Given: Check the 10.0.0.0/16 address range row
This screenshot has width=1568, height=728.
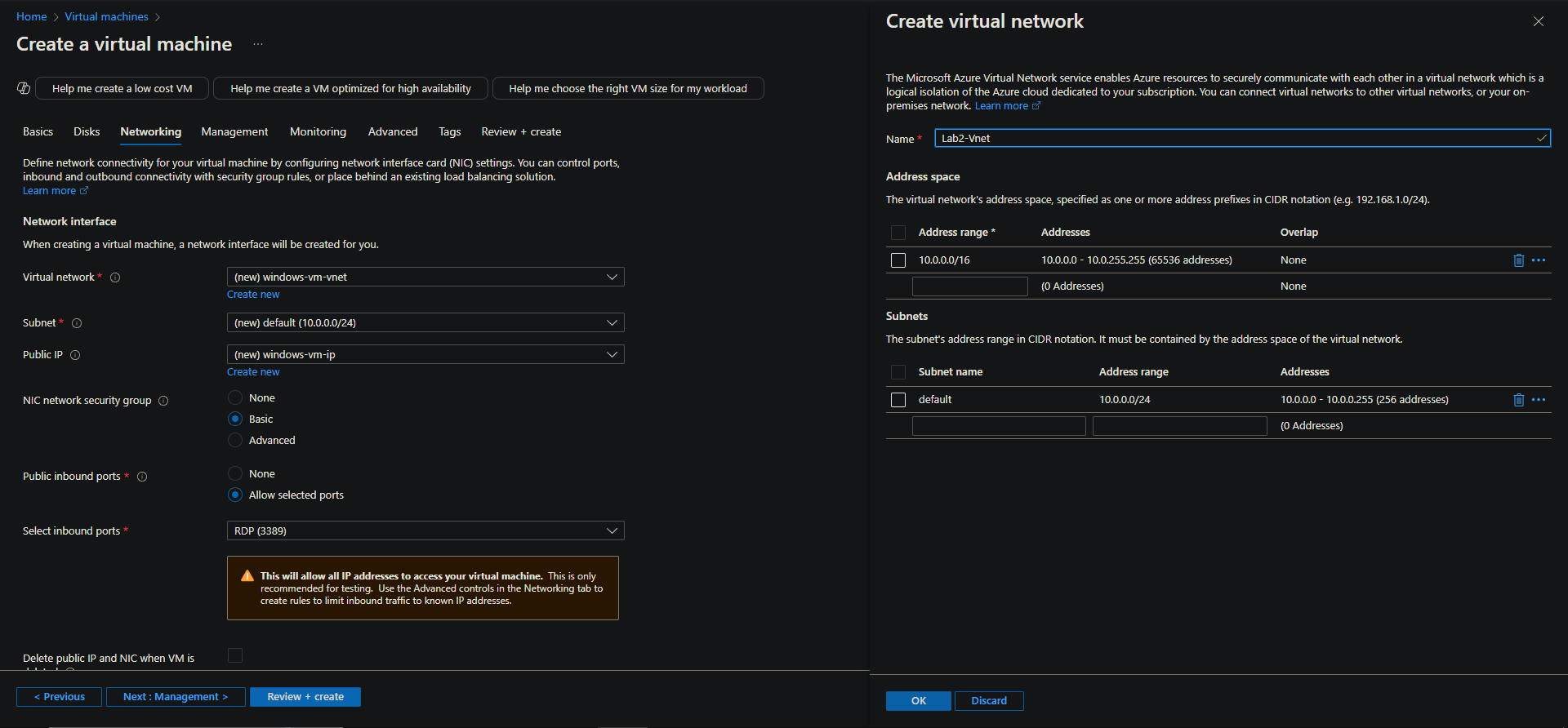Looking at the screenshot, I should click(898, 260).
